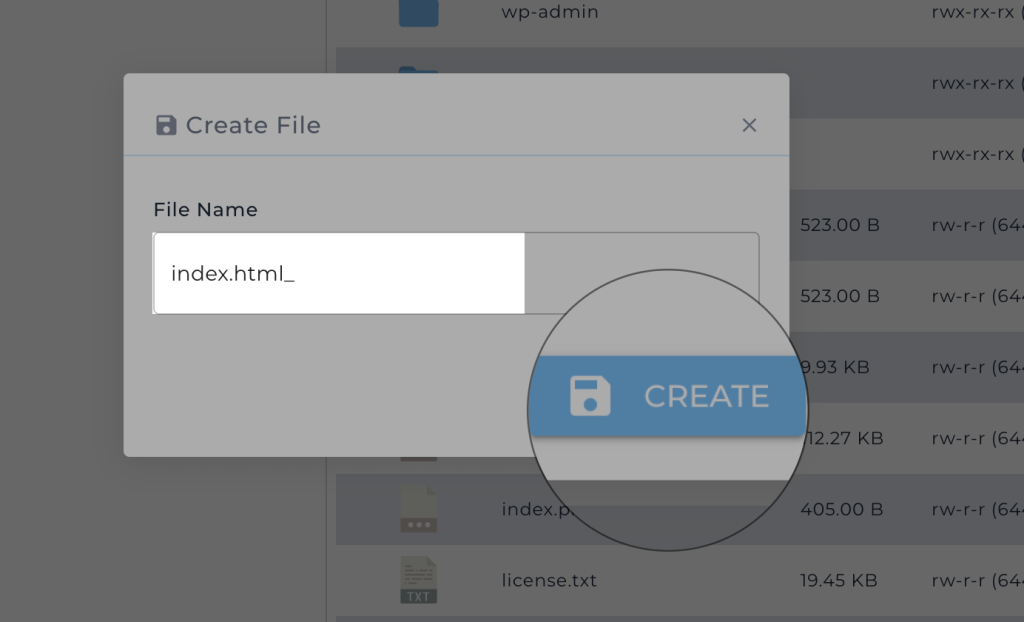
Task: Click the 12.27 KB file size cell
Action: [848, 438]
